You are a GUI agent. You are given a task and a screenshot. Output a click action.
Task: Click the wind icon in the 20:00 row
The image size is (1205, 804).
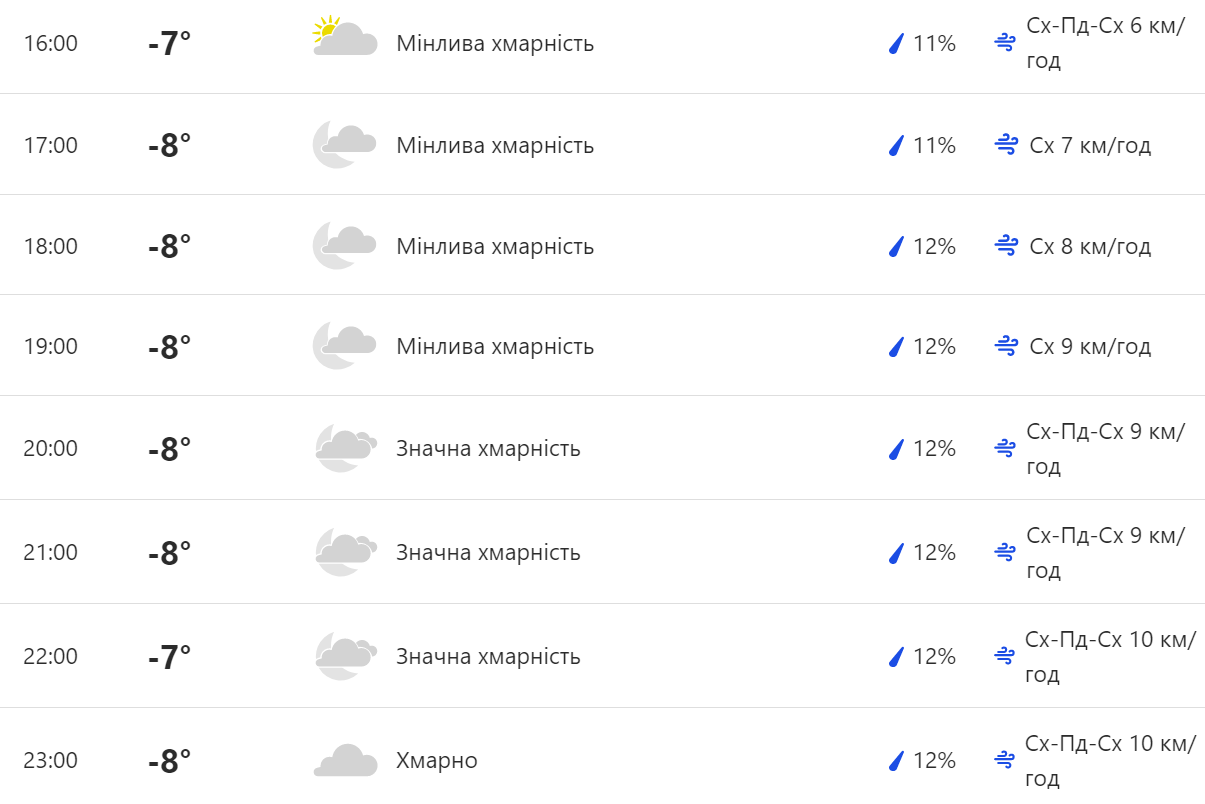1005,448
